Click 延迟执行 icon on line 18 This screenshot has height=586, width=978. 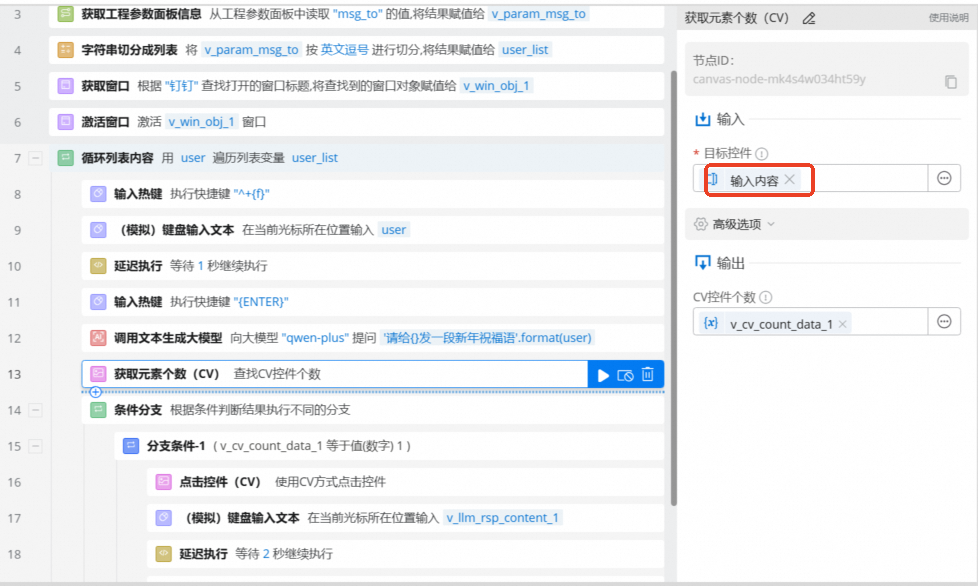[163, 554]
